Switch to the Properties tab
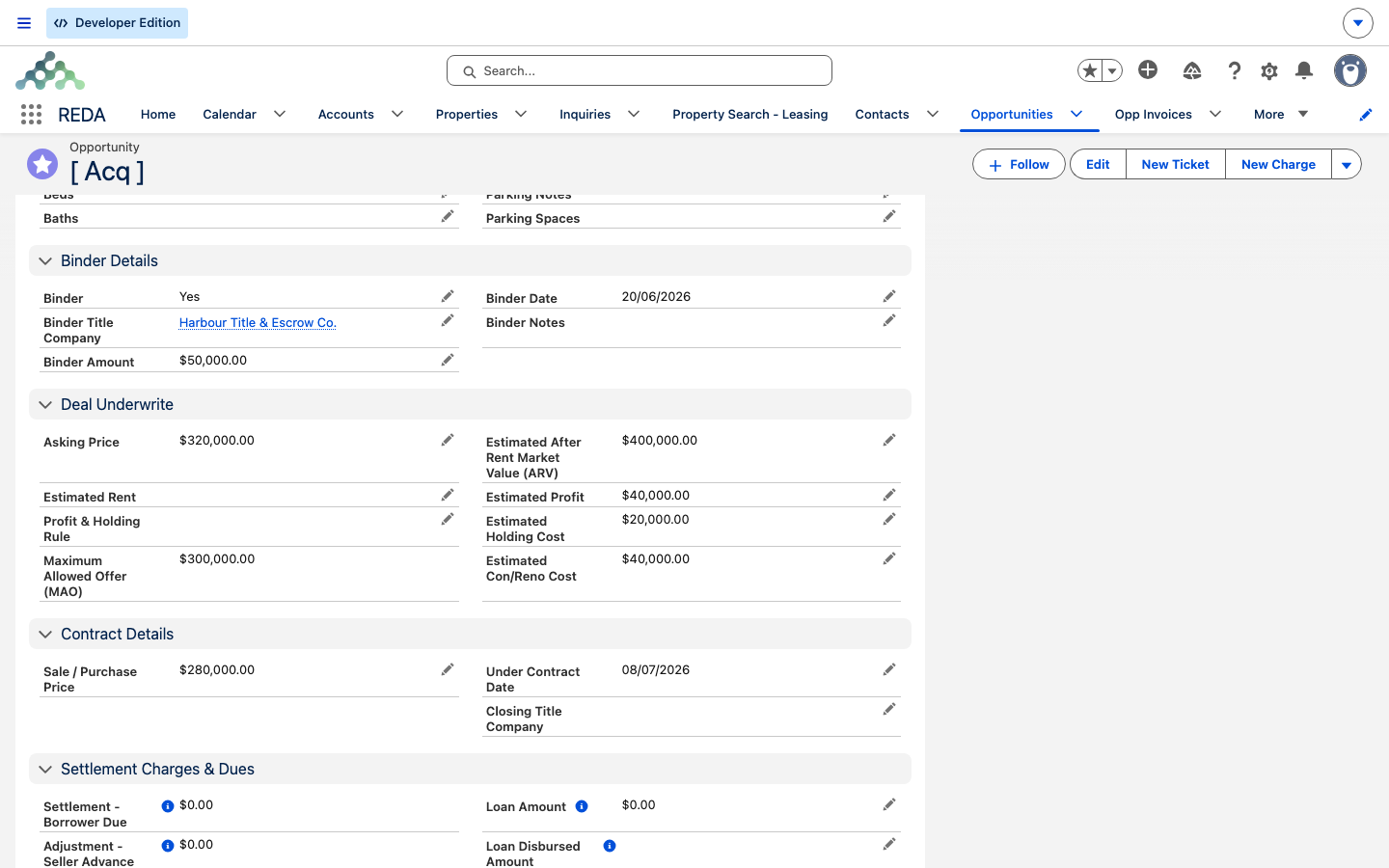This screenshot has height=868, width=1389. (x=467, y=114)
